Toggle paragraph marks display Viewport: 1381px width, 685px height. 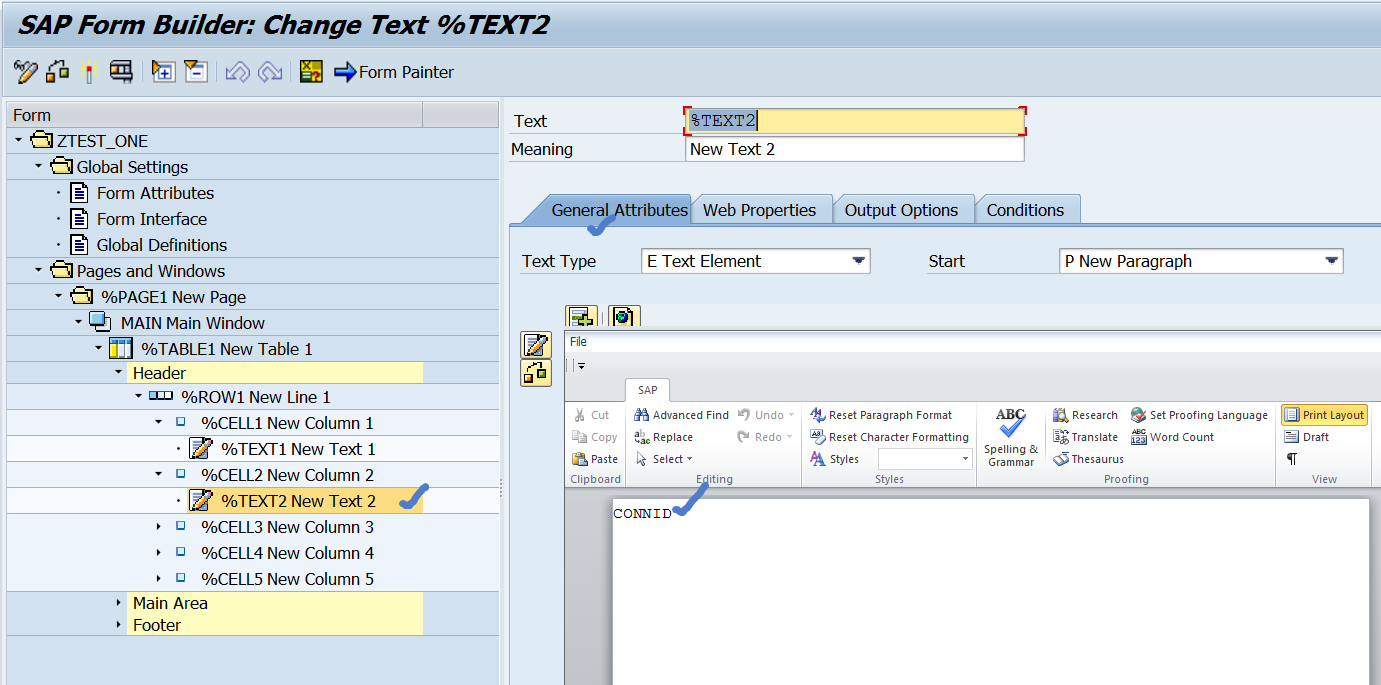point(1292,459)
